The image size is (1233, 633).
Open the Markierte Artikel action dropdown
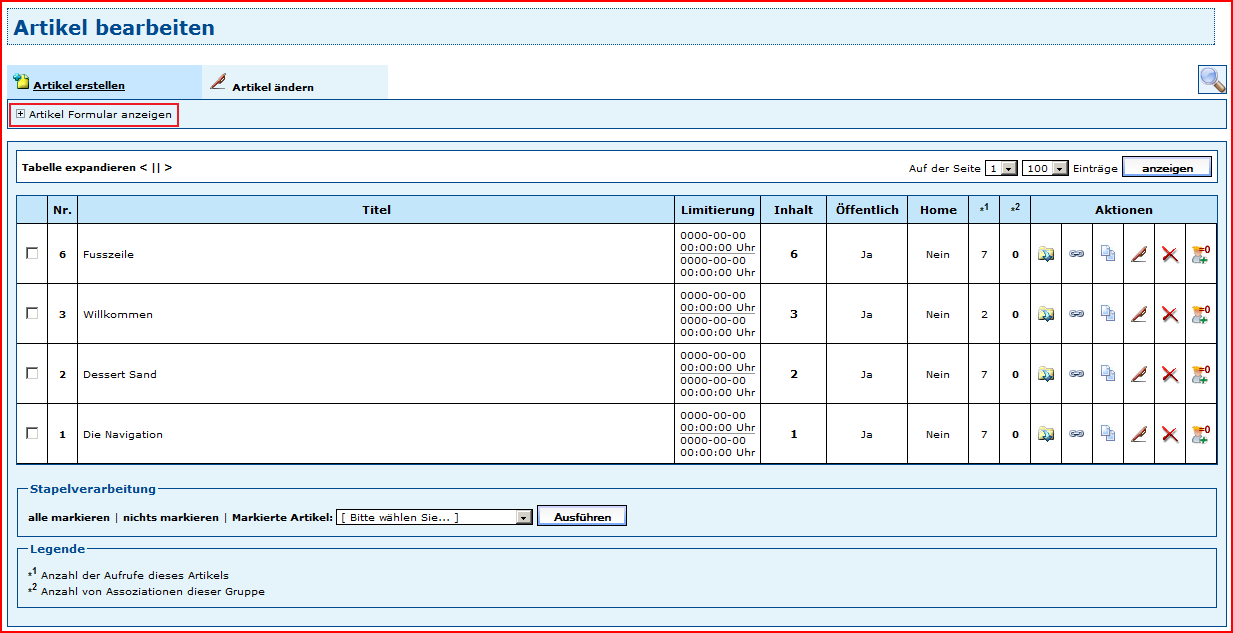pyautogui.click(x=435, y=517)
